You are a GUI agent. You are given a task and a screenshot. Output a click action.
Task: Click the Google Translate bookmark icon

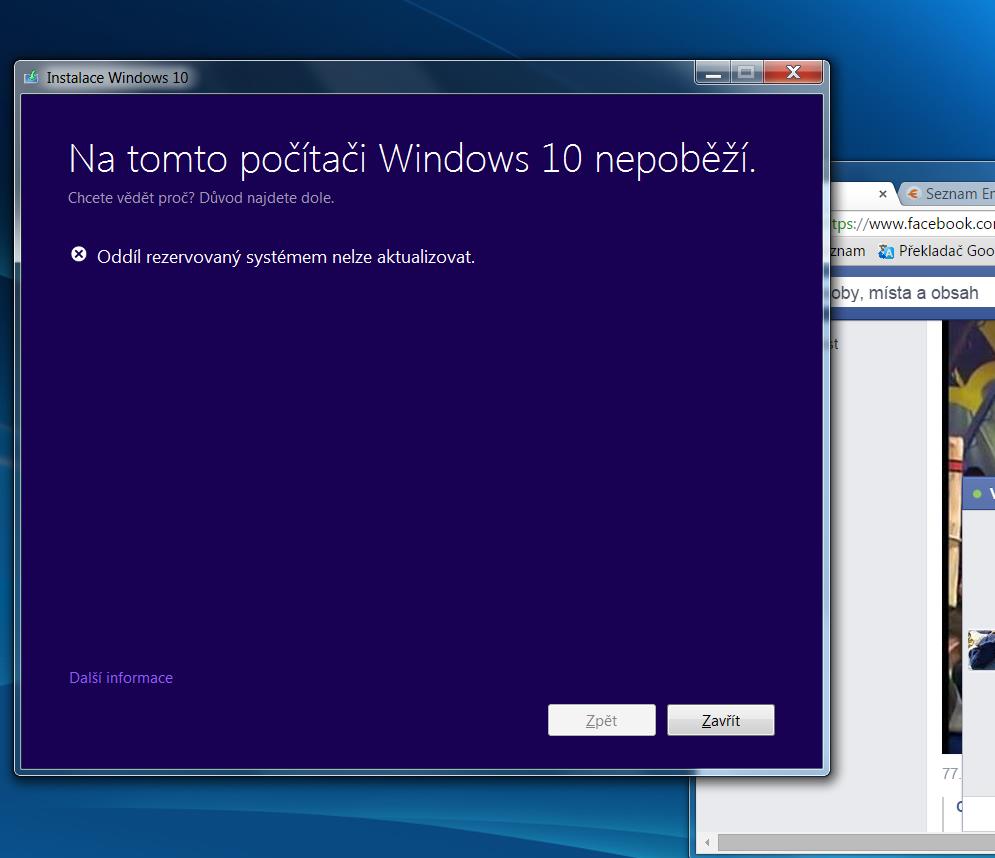pos(886,252)
